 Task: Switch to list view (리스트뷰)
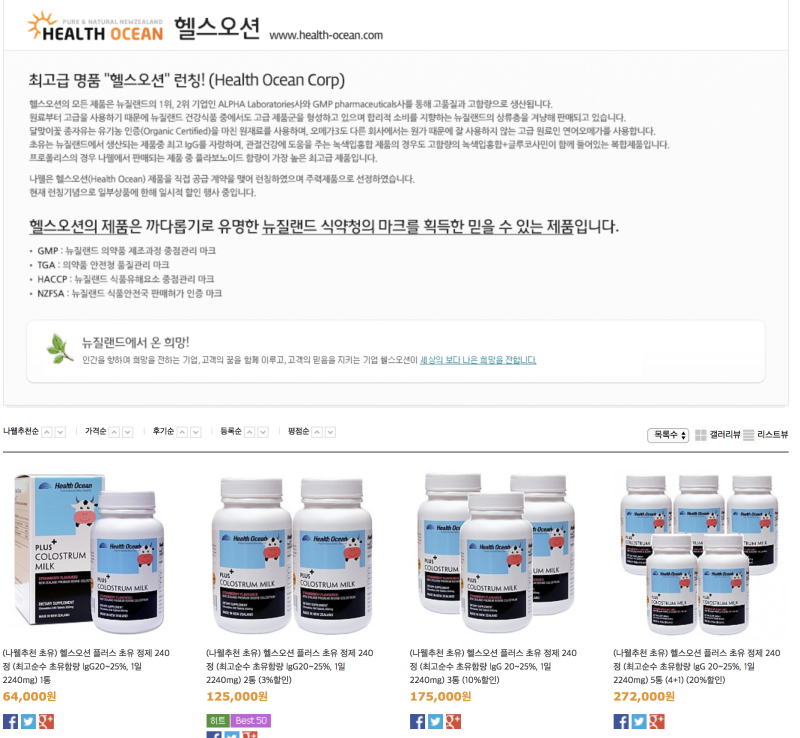click(x=765, y=435)
